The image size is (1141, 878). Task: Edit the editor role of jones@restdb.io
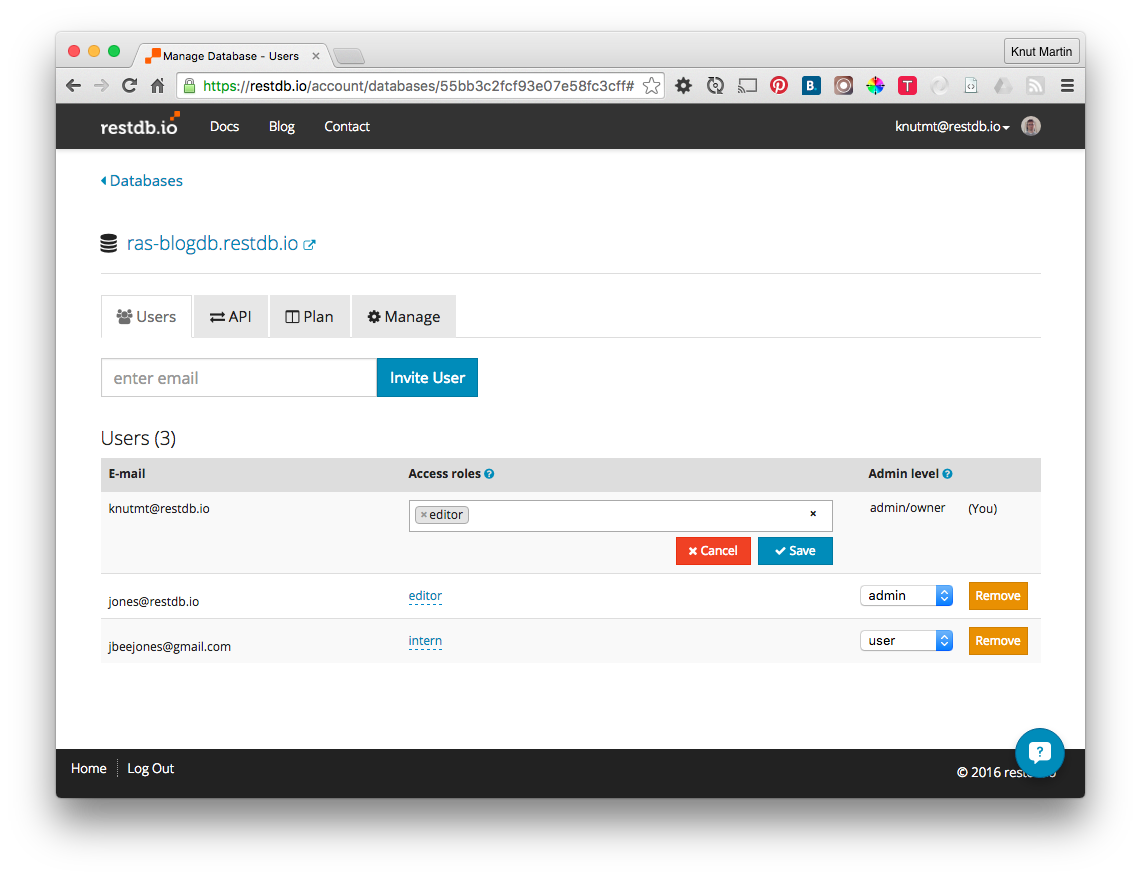(x=425, y=596)
